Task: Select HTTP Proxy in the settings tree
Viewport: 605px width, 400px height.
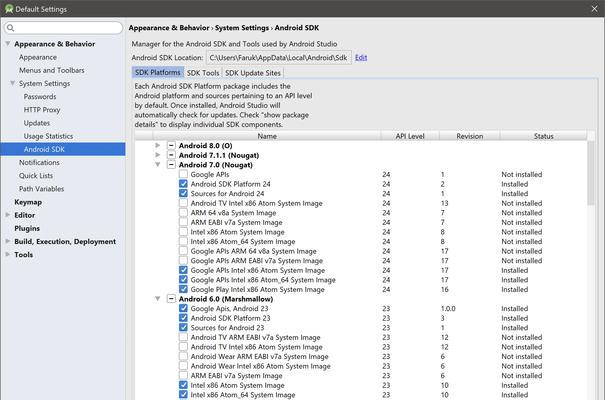Action: click(x=42, y=110)
